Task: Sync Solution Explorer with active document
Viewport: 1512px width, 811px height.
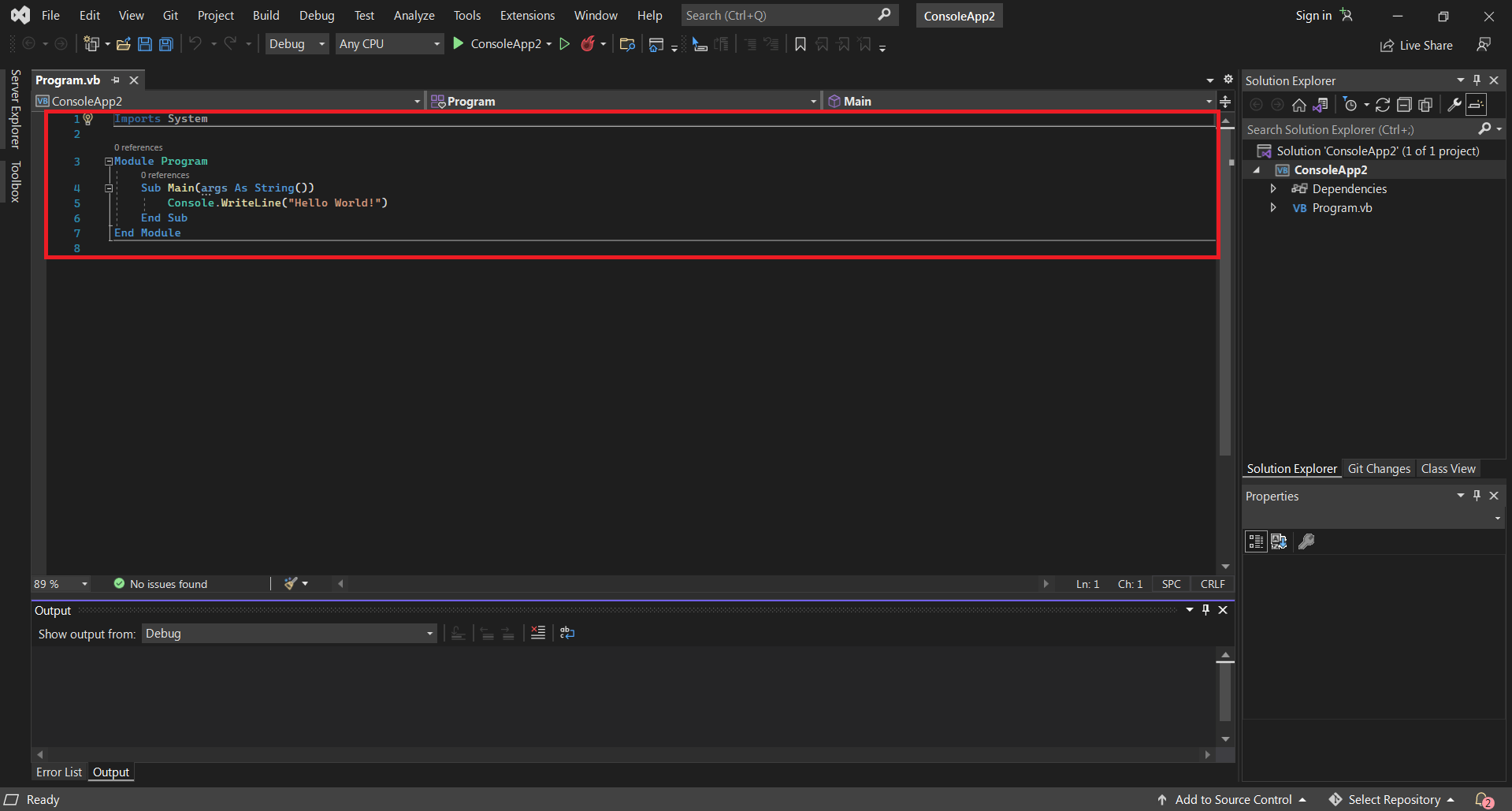Action: click(1322, 104)
